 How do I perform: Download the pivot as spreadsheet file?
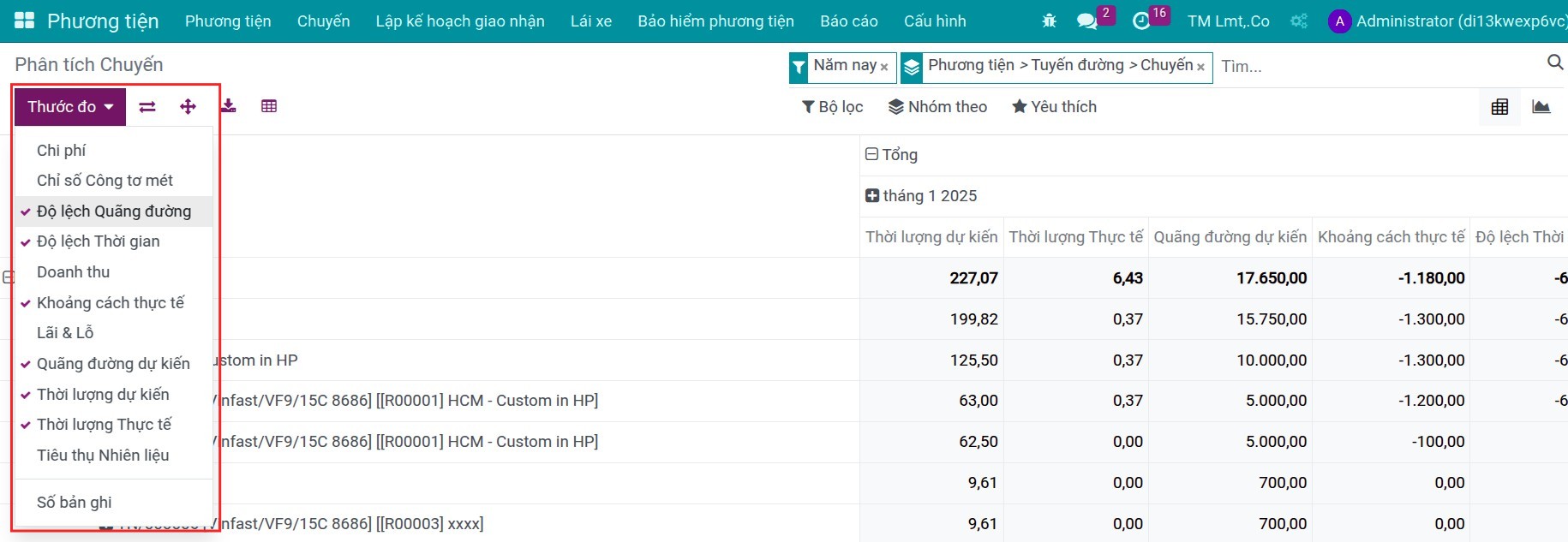[x=229, y=106]
